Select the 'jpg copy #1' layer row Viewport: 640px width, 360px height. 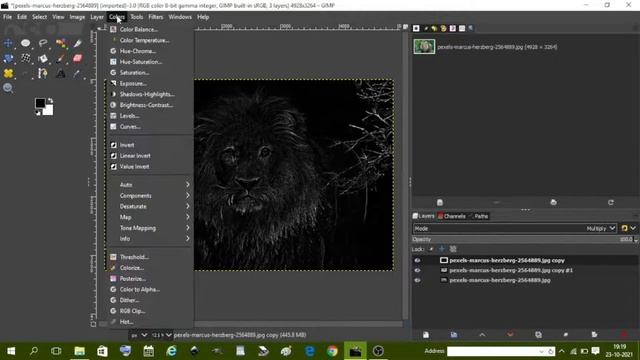[525, 270]
